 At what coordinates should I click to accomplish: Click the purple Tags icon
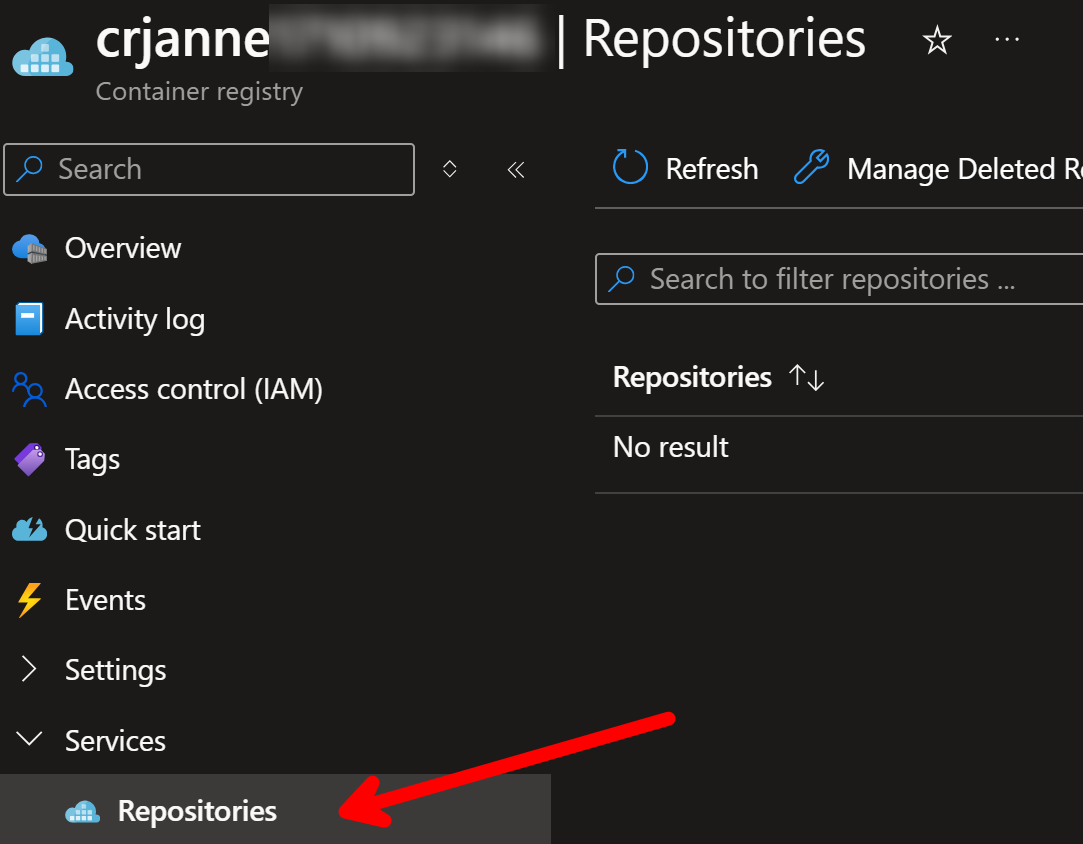(x=30, y=459)
